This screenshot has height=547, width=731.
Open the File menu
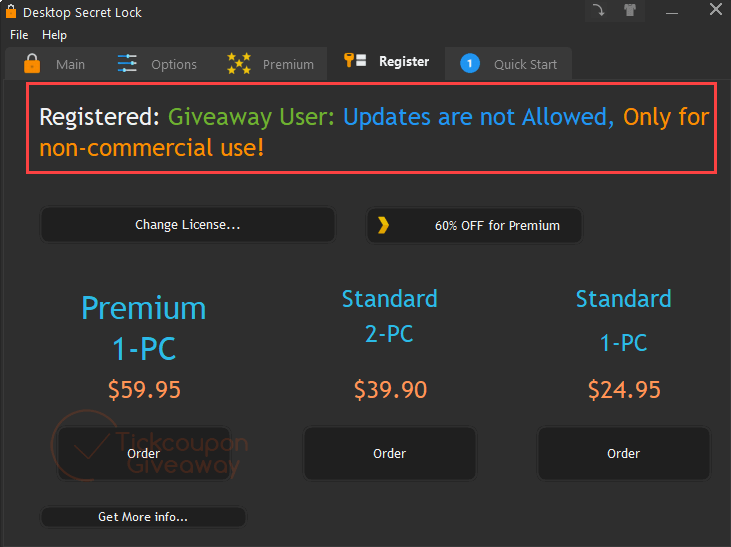point(19,35)
